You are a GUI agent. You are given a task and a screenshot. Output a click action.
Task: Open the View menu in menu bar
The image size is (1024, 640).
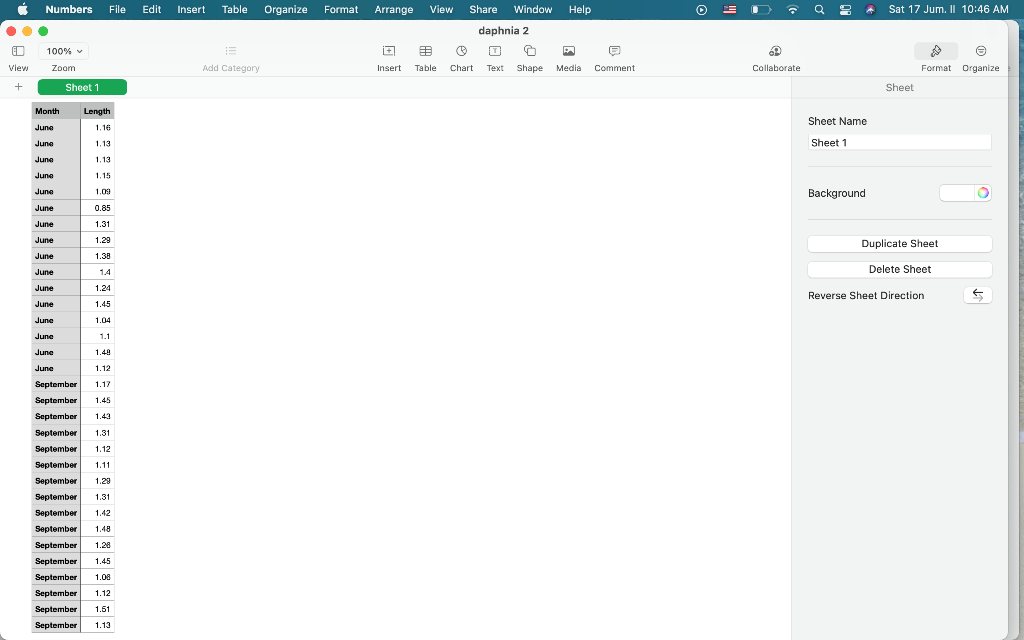441,9
